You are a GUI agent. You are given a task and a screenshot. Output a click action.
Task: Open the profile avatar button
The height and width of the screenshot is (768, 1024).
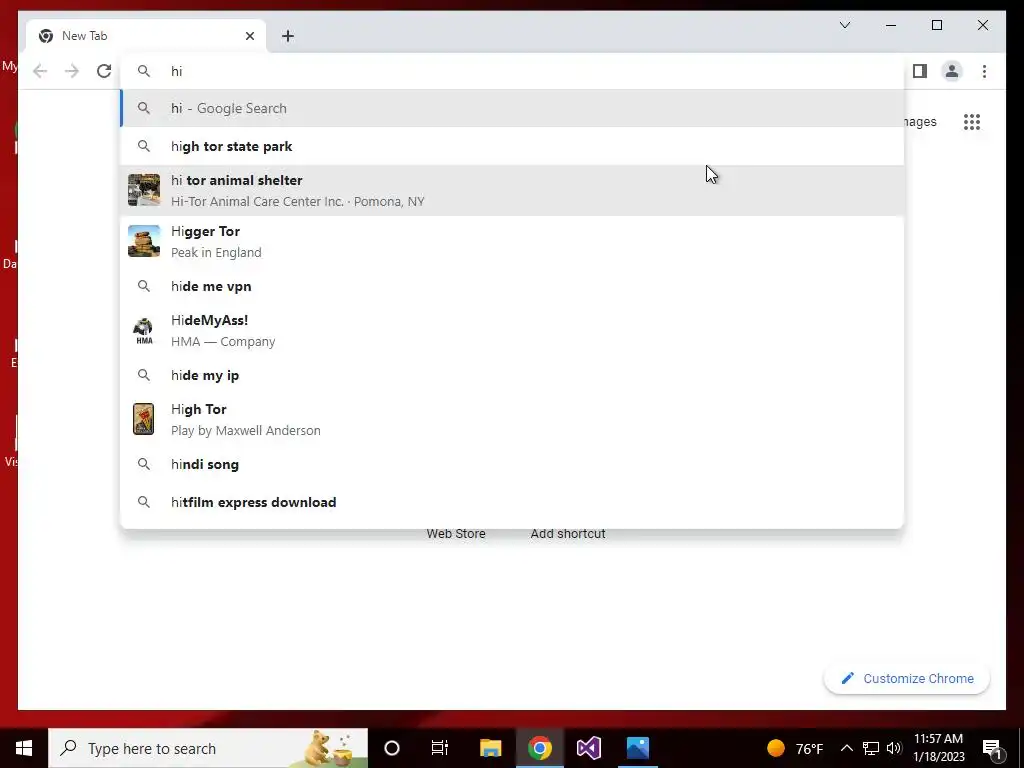tap(952, 71)
